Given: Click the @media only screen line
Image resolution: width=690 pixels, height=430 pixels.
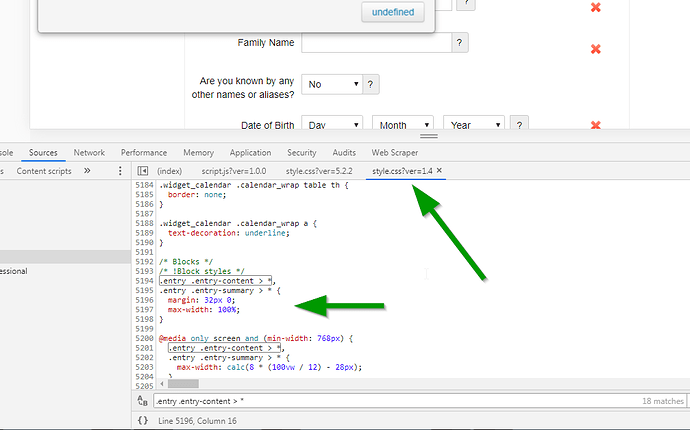Looking at the screenshot, I should (256, 338).
